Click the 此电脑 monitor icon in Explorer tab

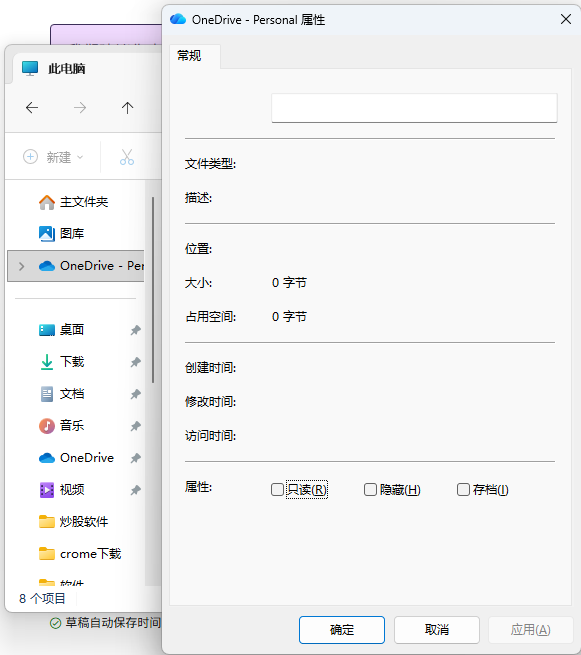(x=30, y=69)
